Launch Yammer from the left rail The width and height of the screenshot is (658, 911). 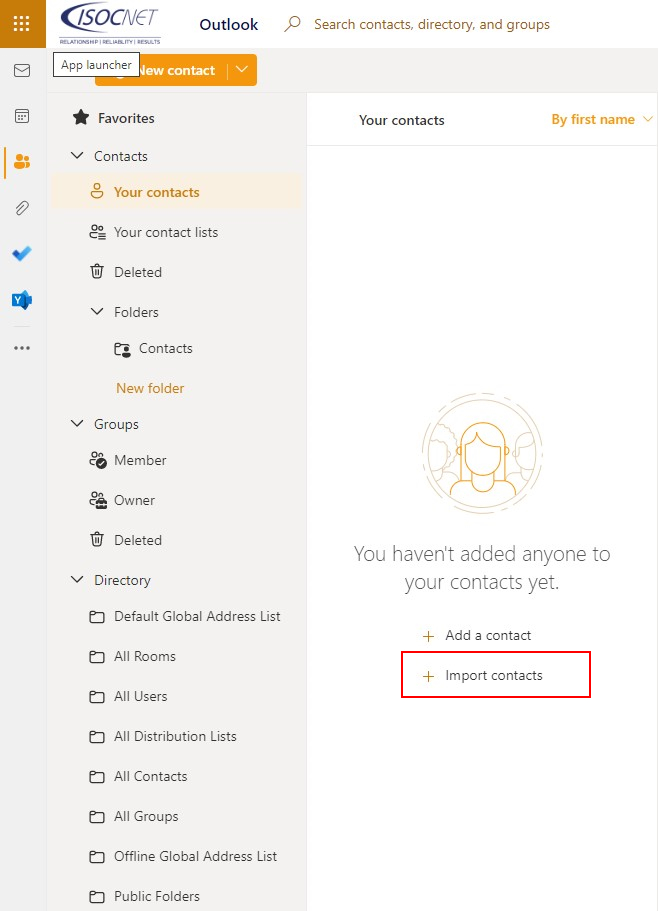pyautogui.click(x=22, y=300)
